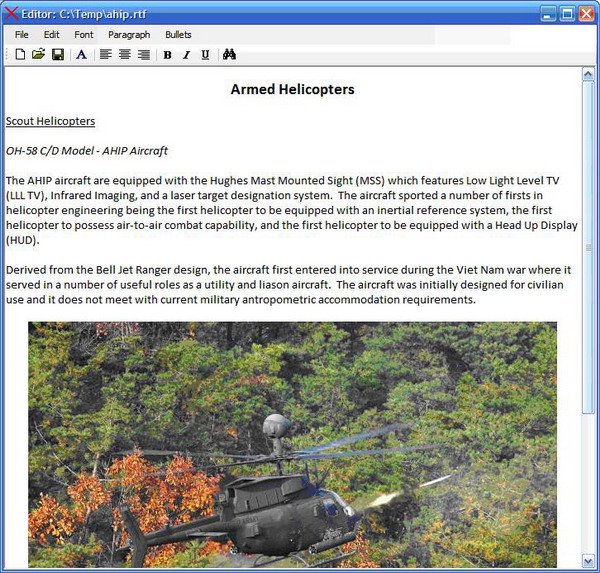Open the Font menu
Image resolution: width=600 pixels, height=573 pixels.
84,35
